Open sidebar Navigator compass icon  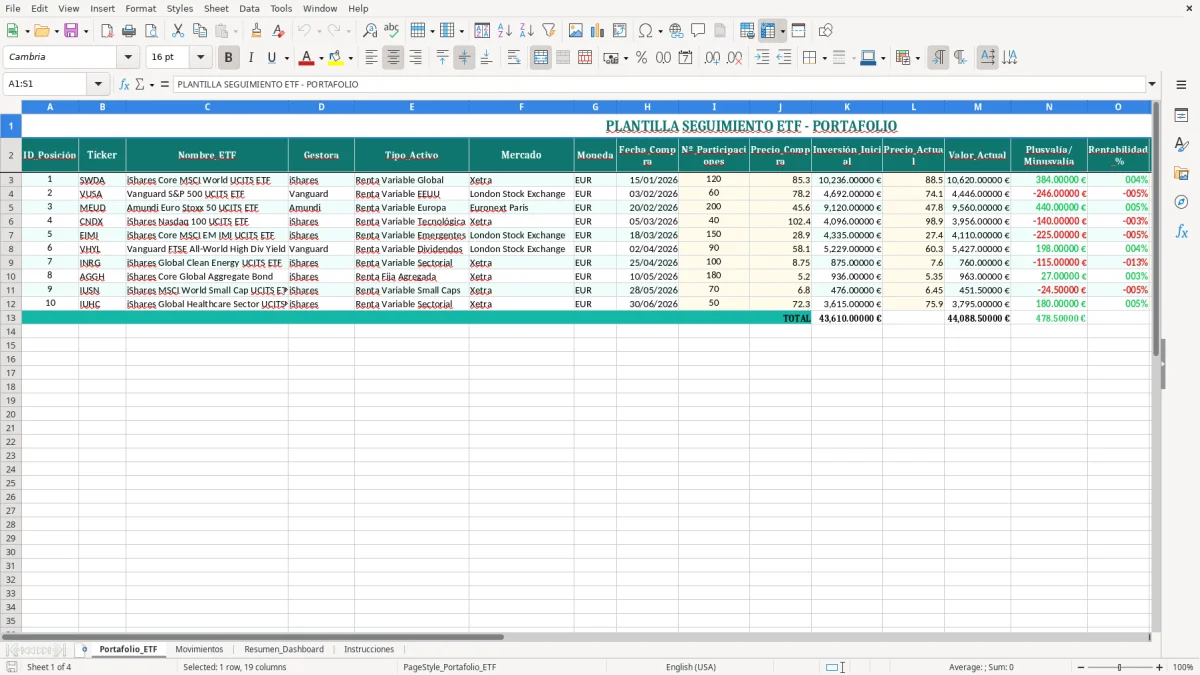1181,202
